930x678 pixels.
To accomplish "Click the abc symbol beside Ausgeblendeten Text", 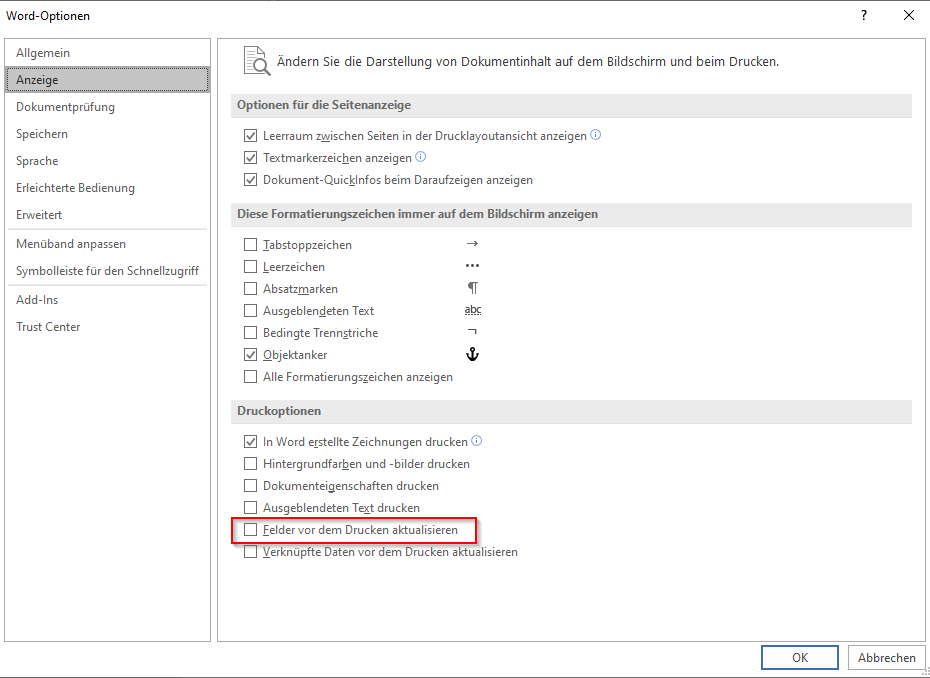I will (473, 310).
